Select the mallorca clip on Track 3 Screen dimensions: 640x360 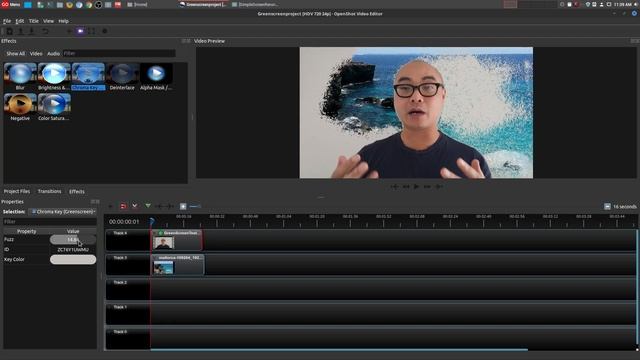click(178, 264)
